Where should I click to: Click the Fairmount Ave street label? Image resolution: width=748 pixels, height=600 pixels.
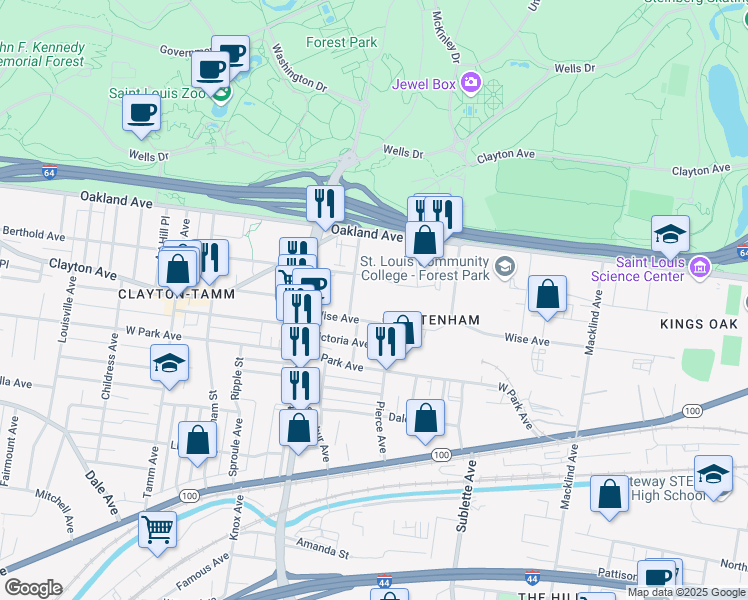coord(10,451)
